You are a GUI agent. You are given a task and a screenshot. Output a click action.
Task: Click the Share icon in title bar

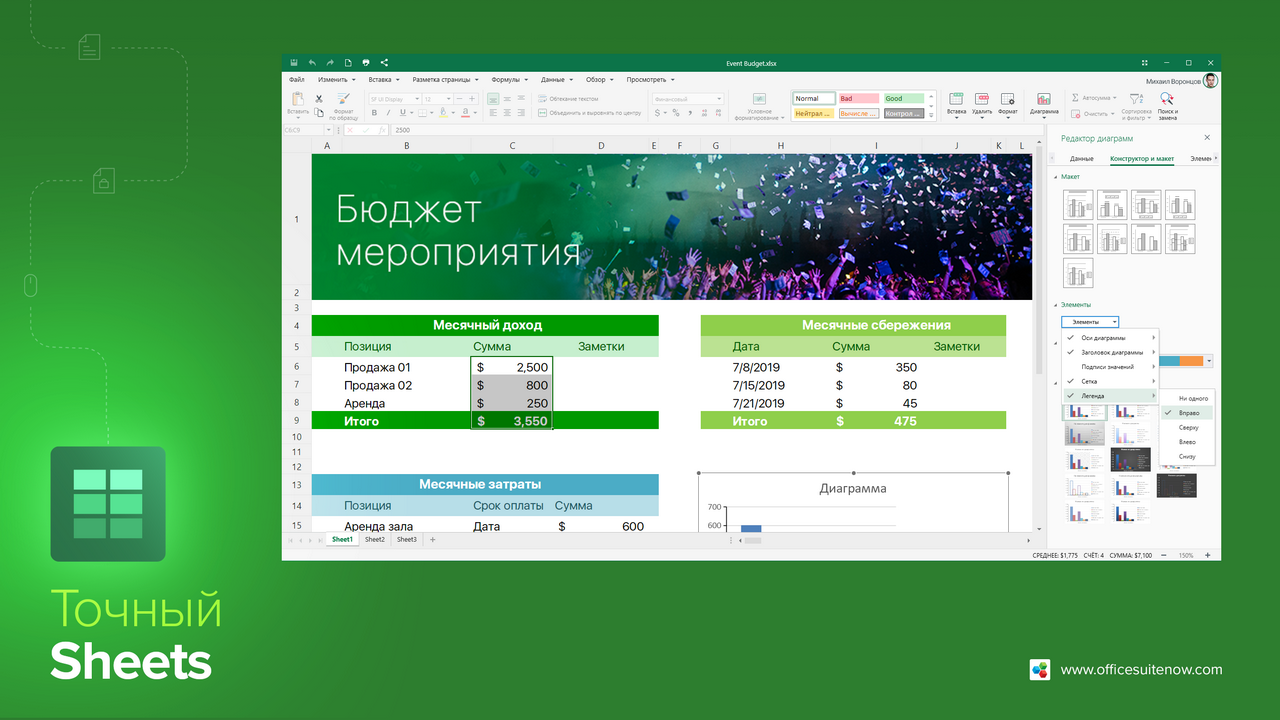pyautogui.click(x=384, y=63)
